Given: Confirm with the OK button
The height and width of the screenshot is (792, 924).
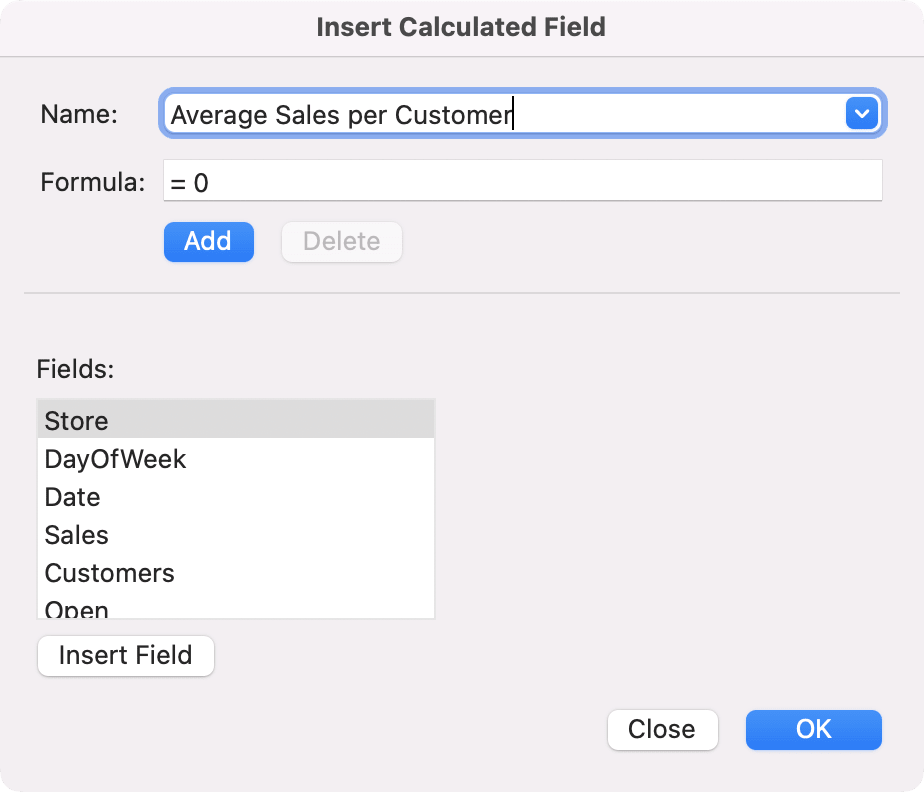Looking at the screenshot, I should tap(813, 729).
